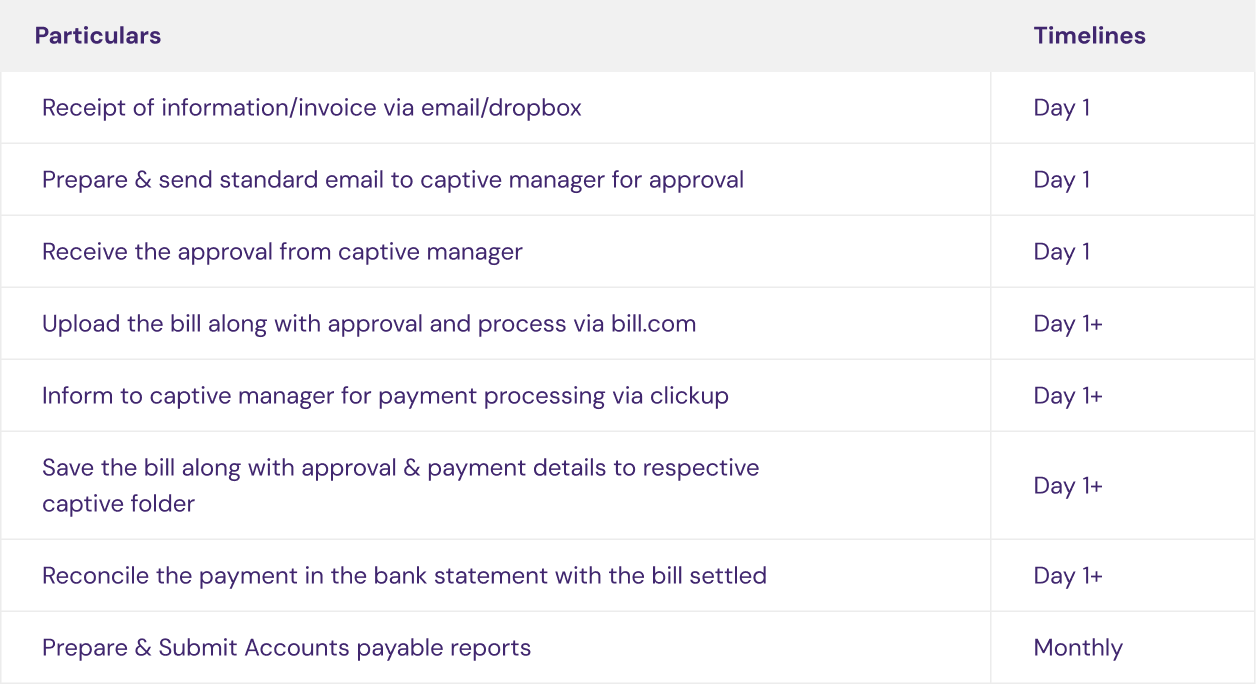Click the table header row background

(x=600, y=35)
